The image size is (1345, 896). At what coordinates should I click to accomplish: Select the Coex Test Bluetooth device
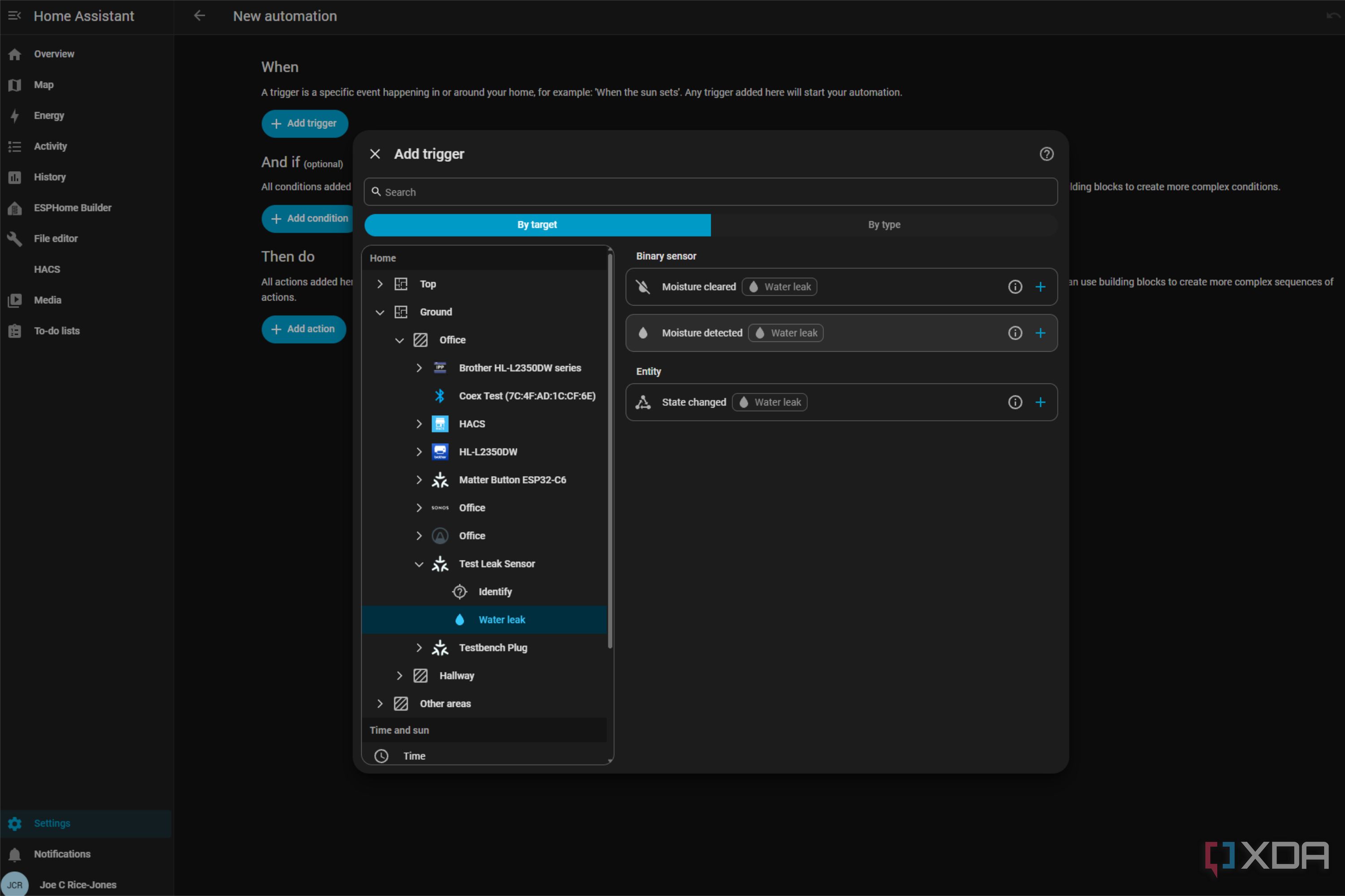pyautogui.click(x=484, y=396)
